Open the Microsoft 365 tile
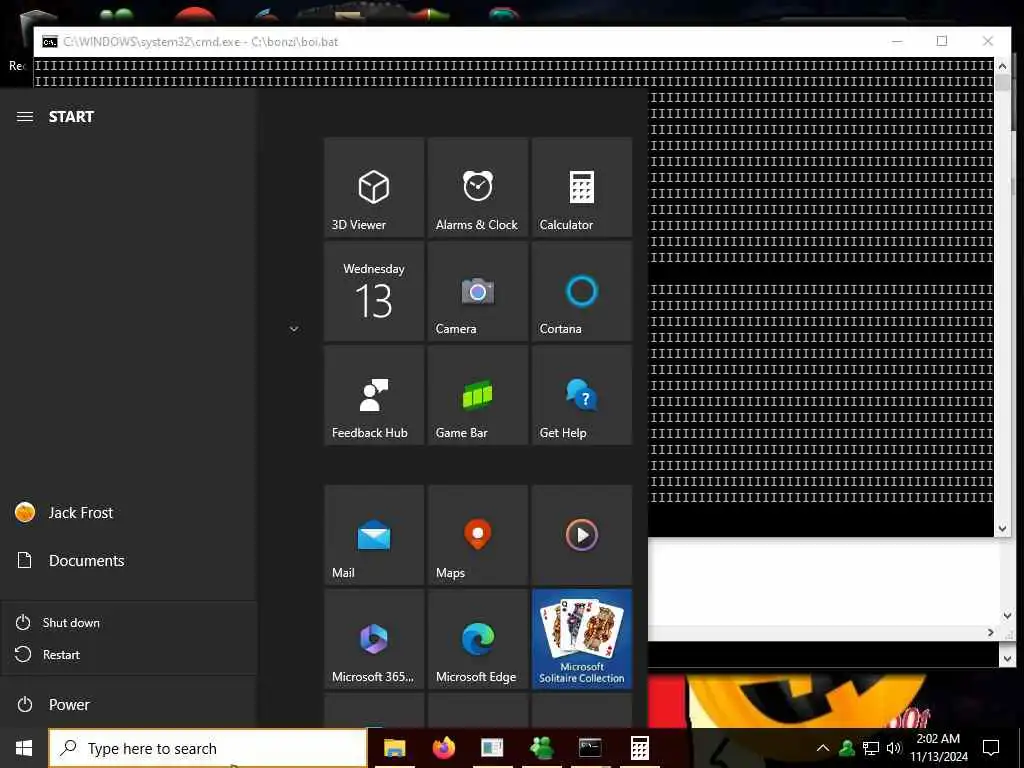 (x=374, y=639)
